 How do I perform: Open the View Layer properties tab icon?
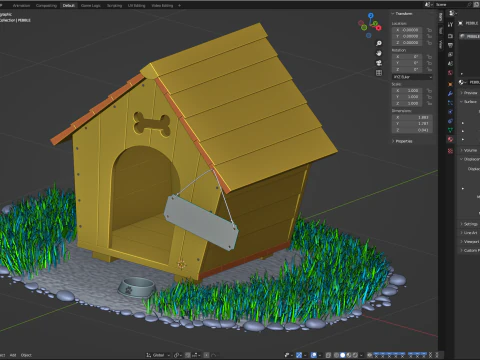(450, 54)
